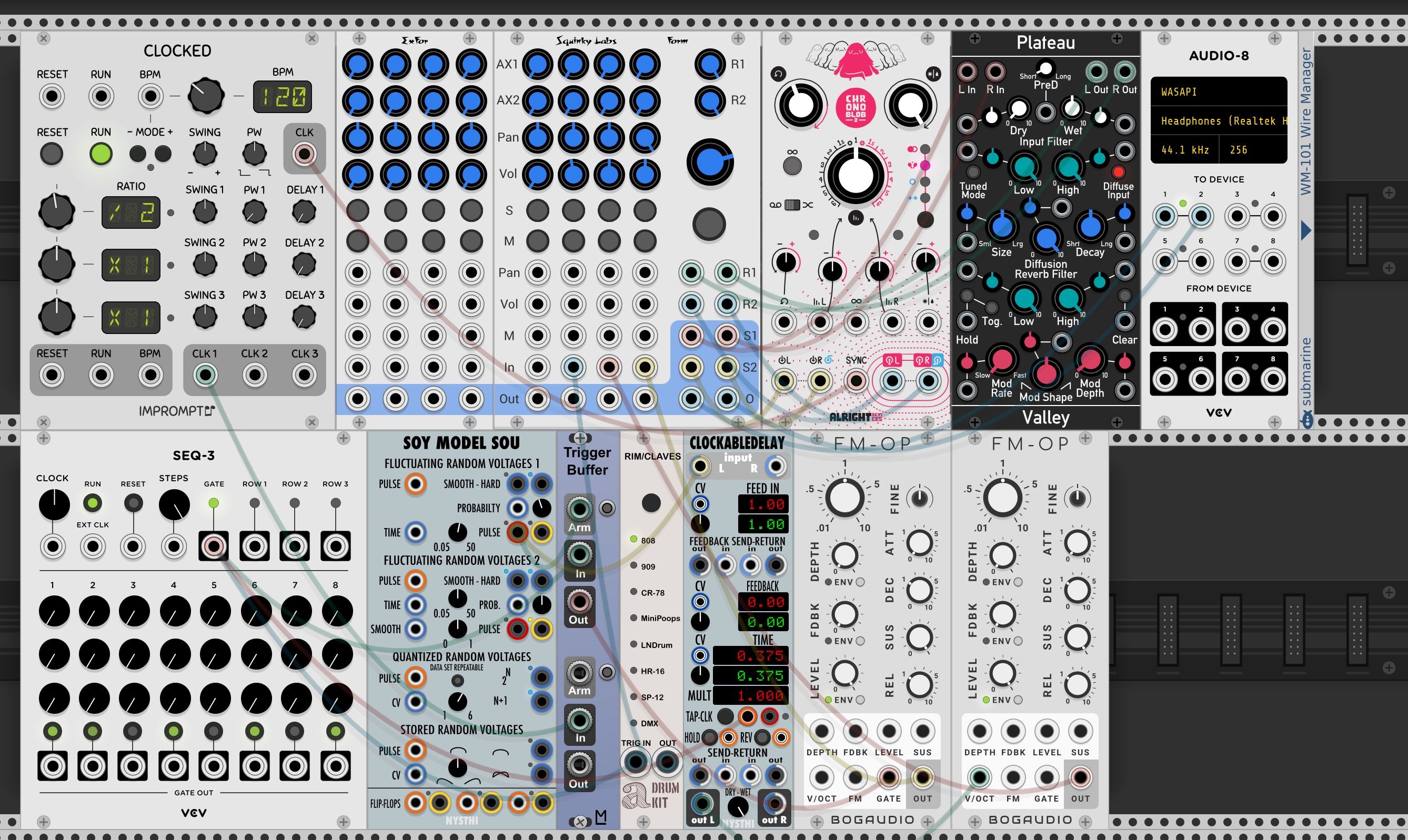This screenshot has height=840, width=1408.
Task: Adjust the BPM knob on CLOCKED
Action: [x=205, y=96]
